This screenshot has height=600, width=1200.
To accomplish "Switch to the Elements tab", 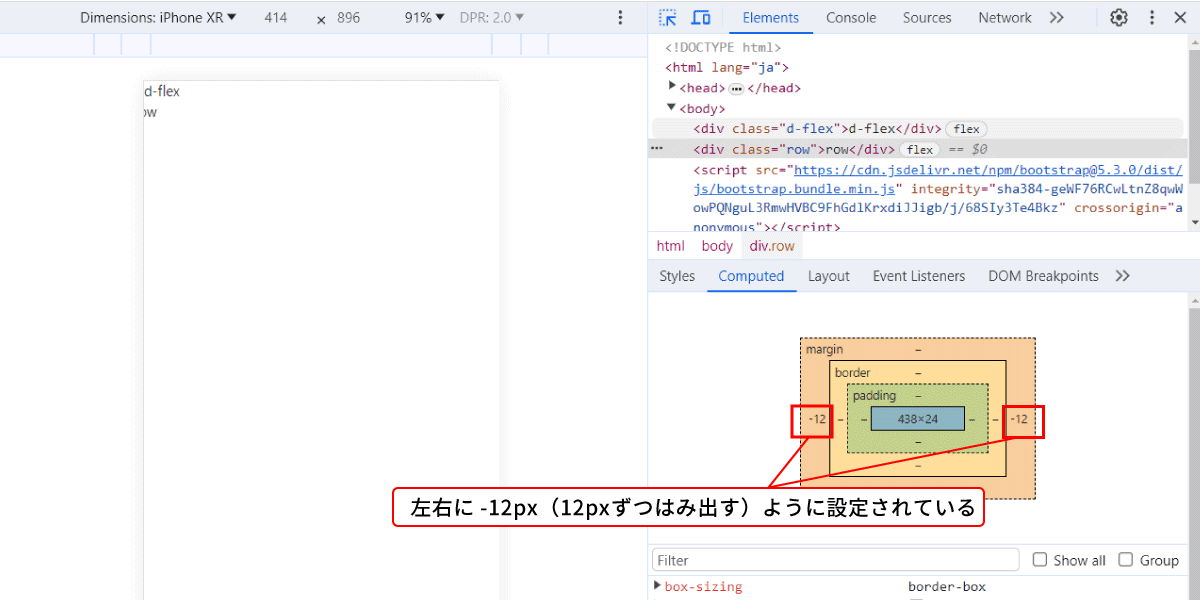I will point(771,18).
